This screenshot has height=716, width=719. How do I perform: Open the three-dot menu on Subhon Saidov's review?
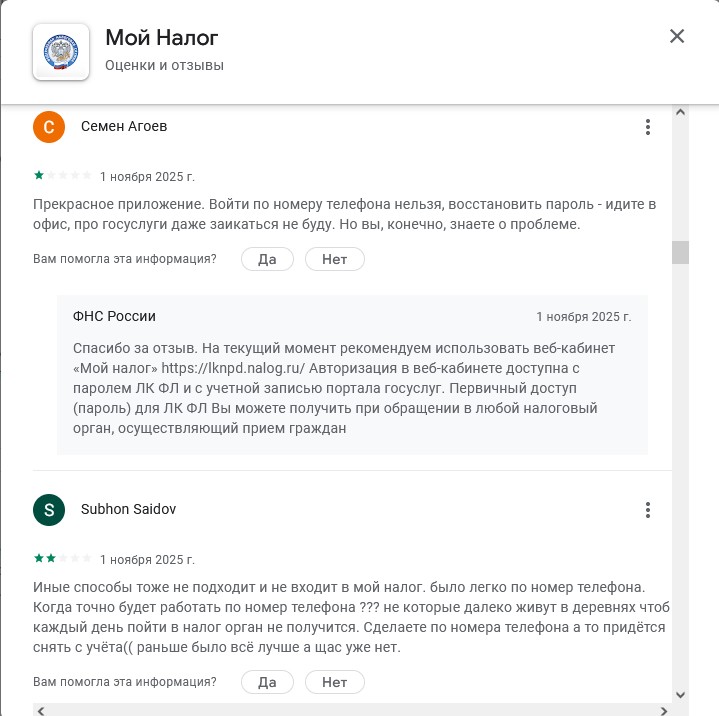coord(648,509)
